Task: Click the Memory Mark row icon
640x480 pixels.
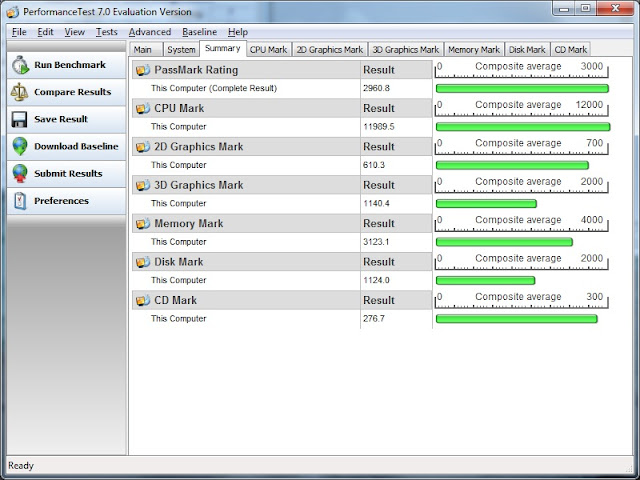Action: (143, 224)
